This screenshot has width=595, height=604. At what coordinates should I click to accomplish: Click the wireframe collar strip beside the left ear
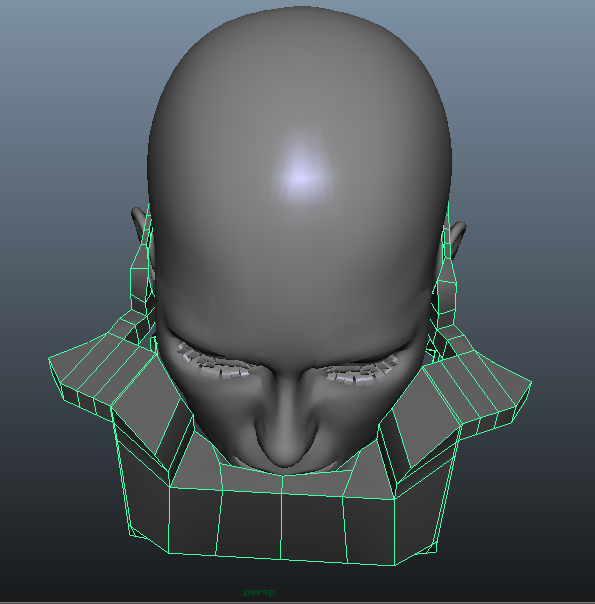(x=139, y=277)
